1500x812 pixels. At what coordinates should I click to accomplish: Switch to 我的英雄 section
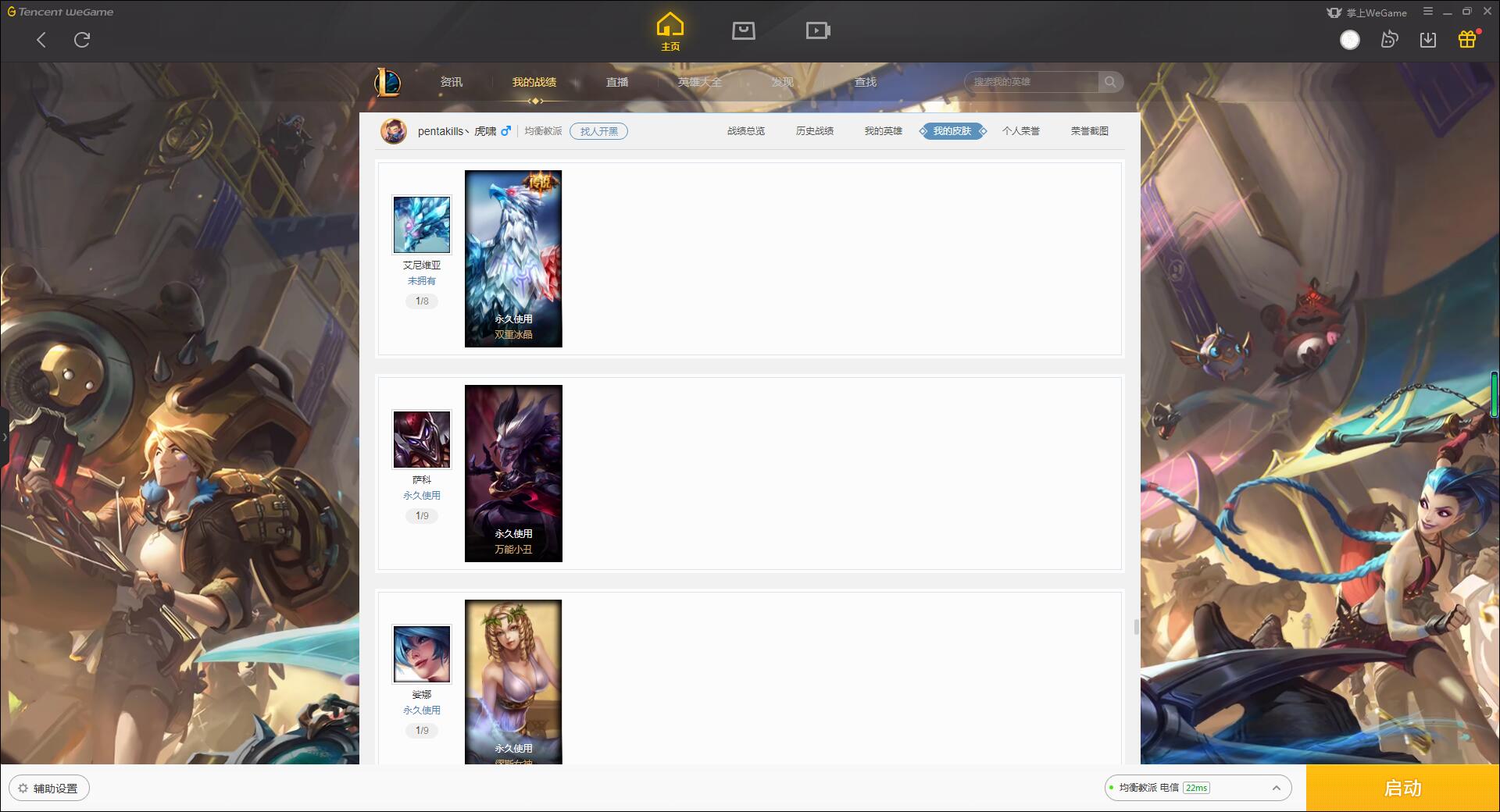coord(884,131)
